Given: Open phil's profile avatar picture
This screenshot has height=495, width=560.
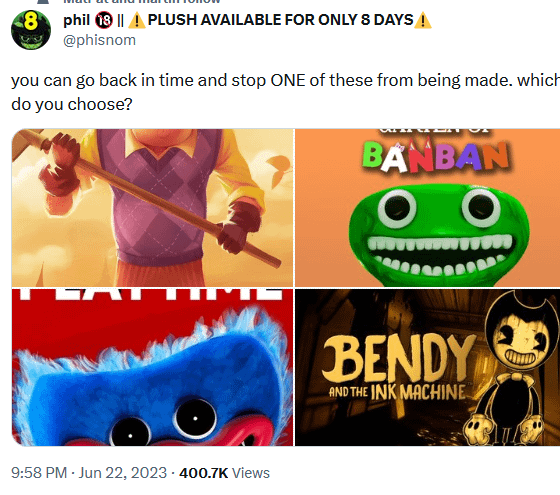Looking at the screenshot, I should tap(31, 30).
